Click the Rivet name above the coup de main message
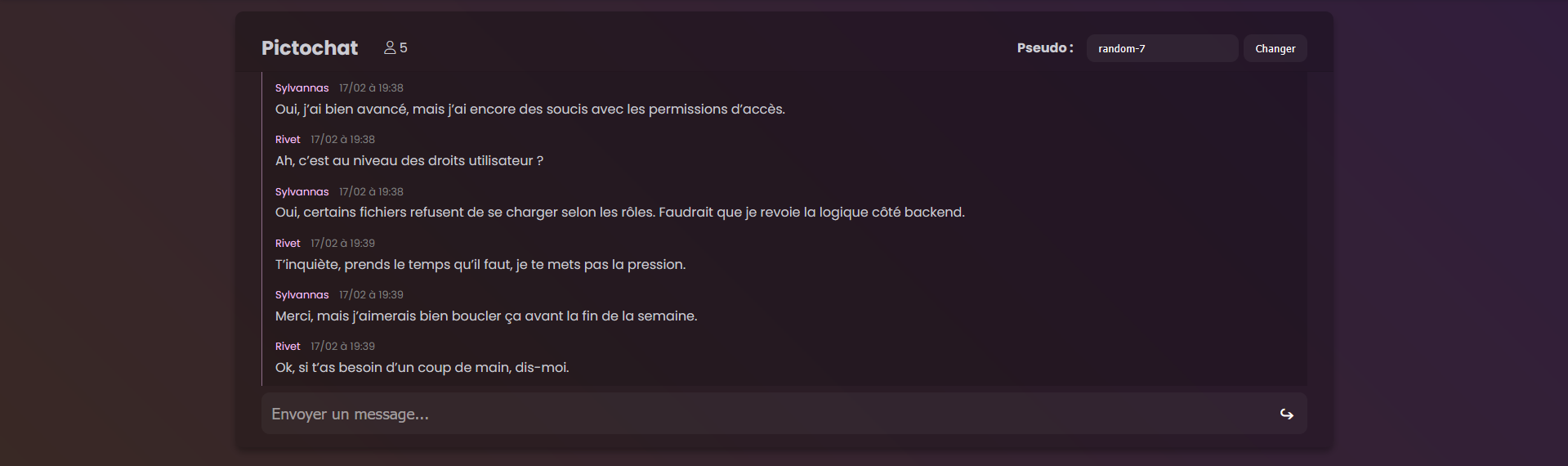The width and height of the screenshot is (1568, 466). coord(288,346)
